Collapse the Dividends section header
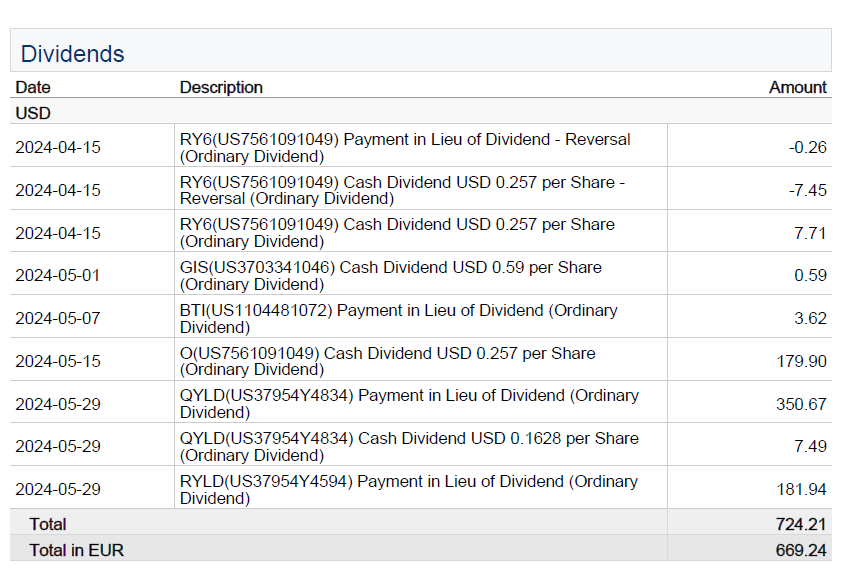Screen dimensions: 864x583 (73, 54)
